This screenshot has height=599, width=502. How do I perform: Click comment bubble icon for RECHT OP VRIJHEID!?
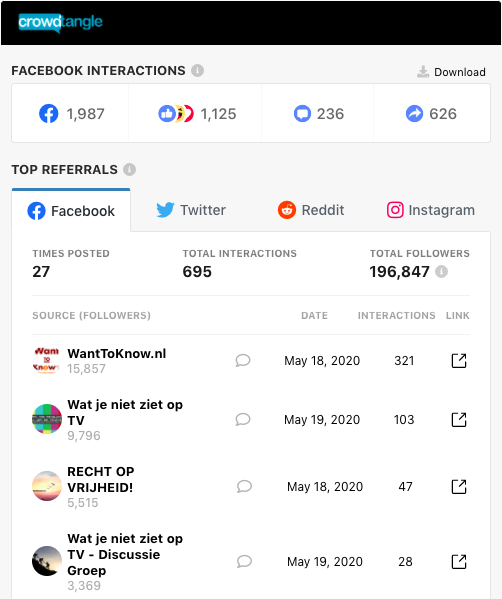pos(244,486)
